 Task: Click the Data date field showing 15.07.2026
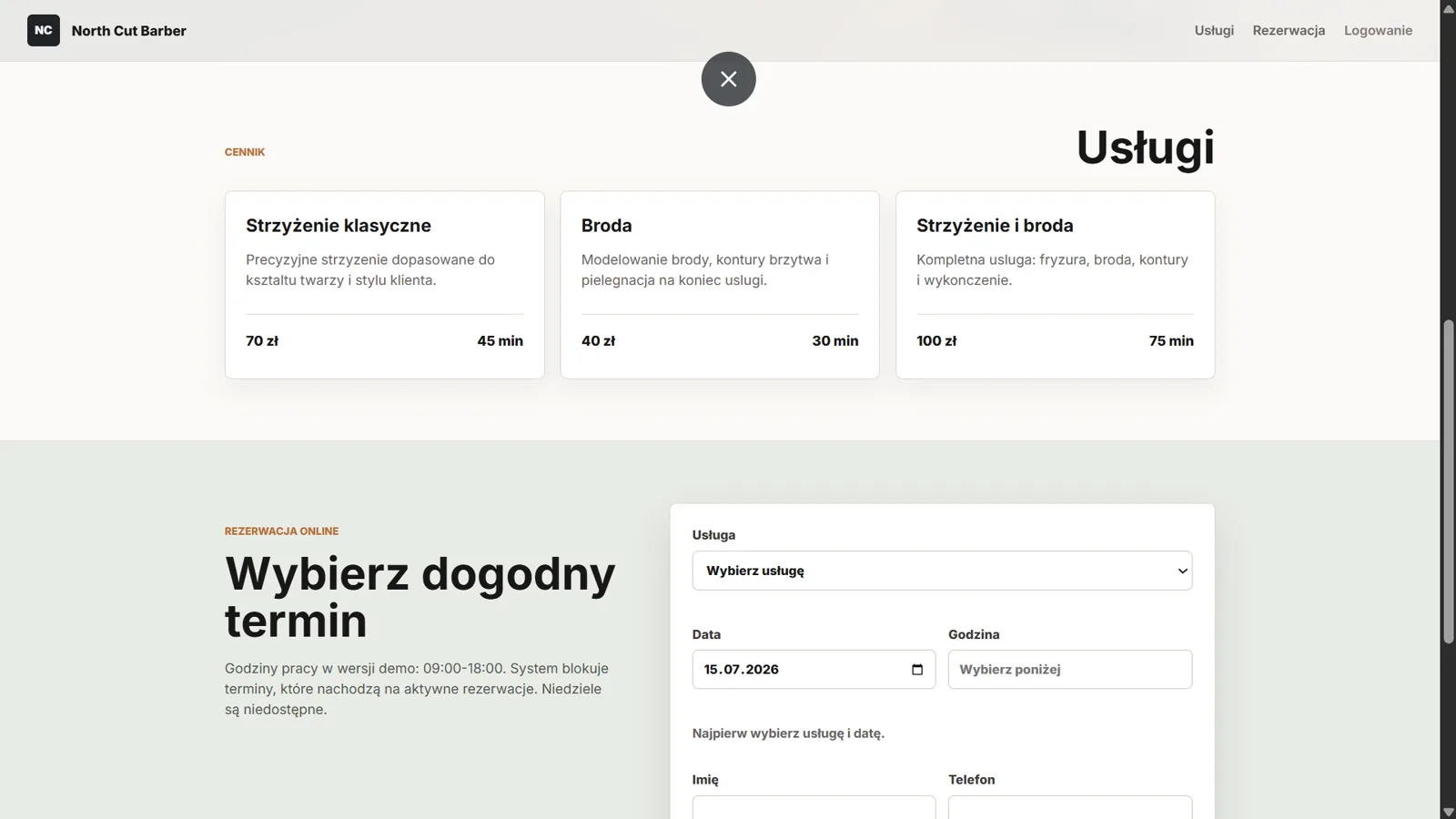click(814, 670)
